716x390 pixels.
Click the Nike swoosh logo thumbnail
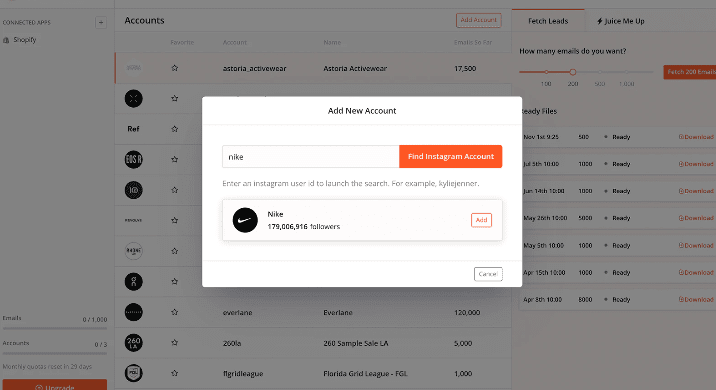(245, 220)
